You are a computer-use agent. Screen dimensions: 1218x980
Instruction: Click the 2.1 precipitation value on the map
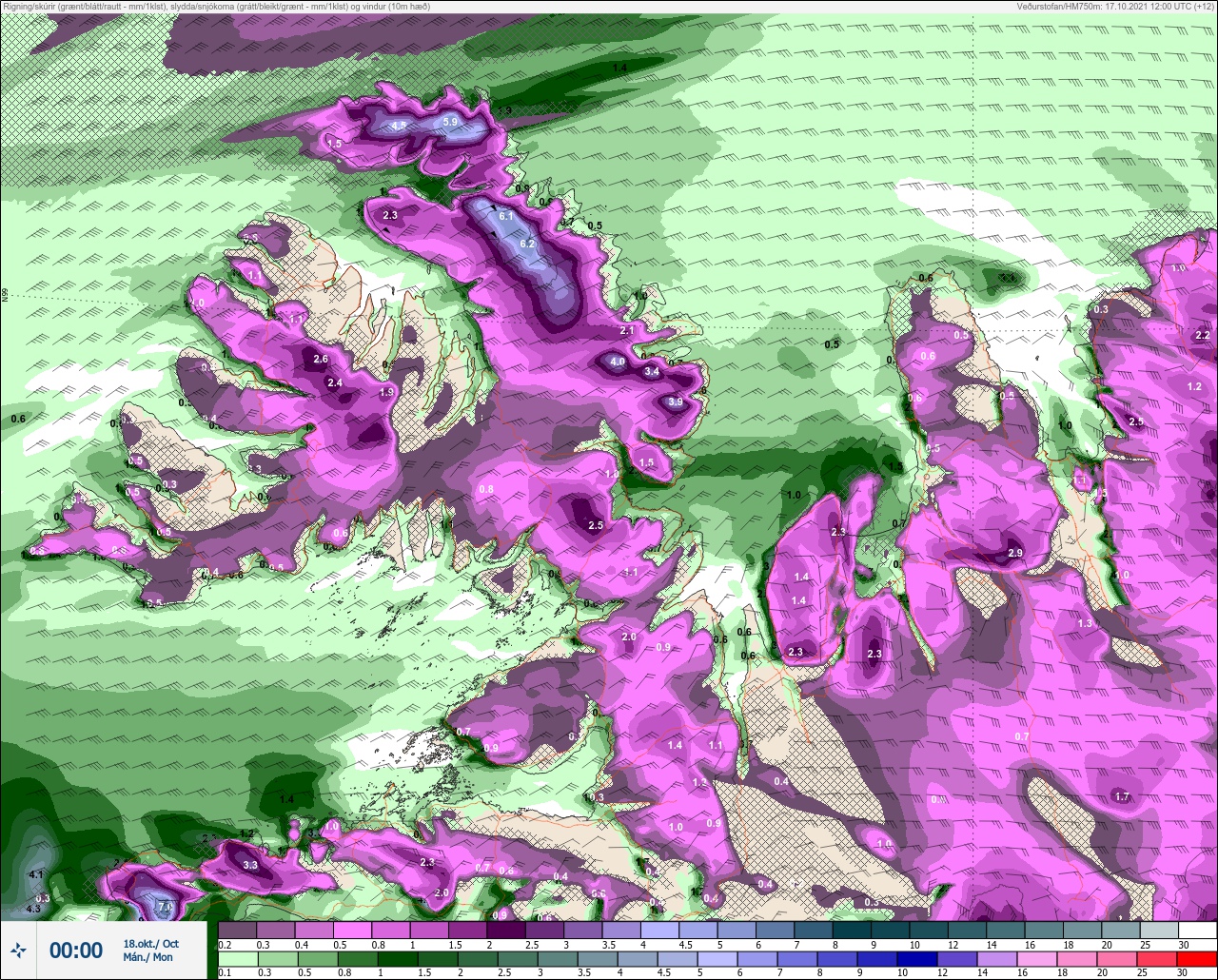pos(627,330)
